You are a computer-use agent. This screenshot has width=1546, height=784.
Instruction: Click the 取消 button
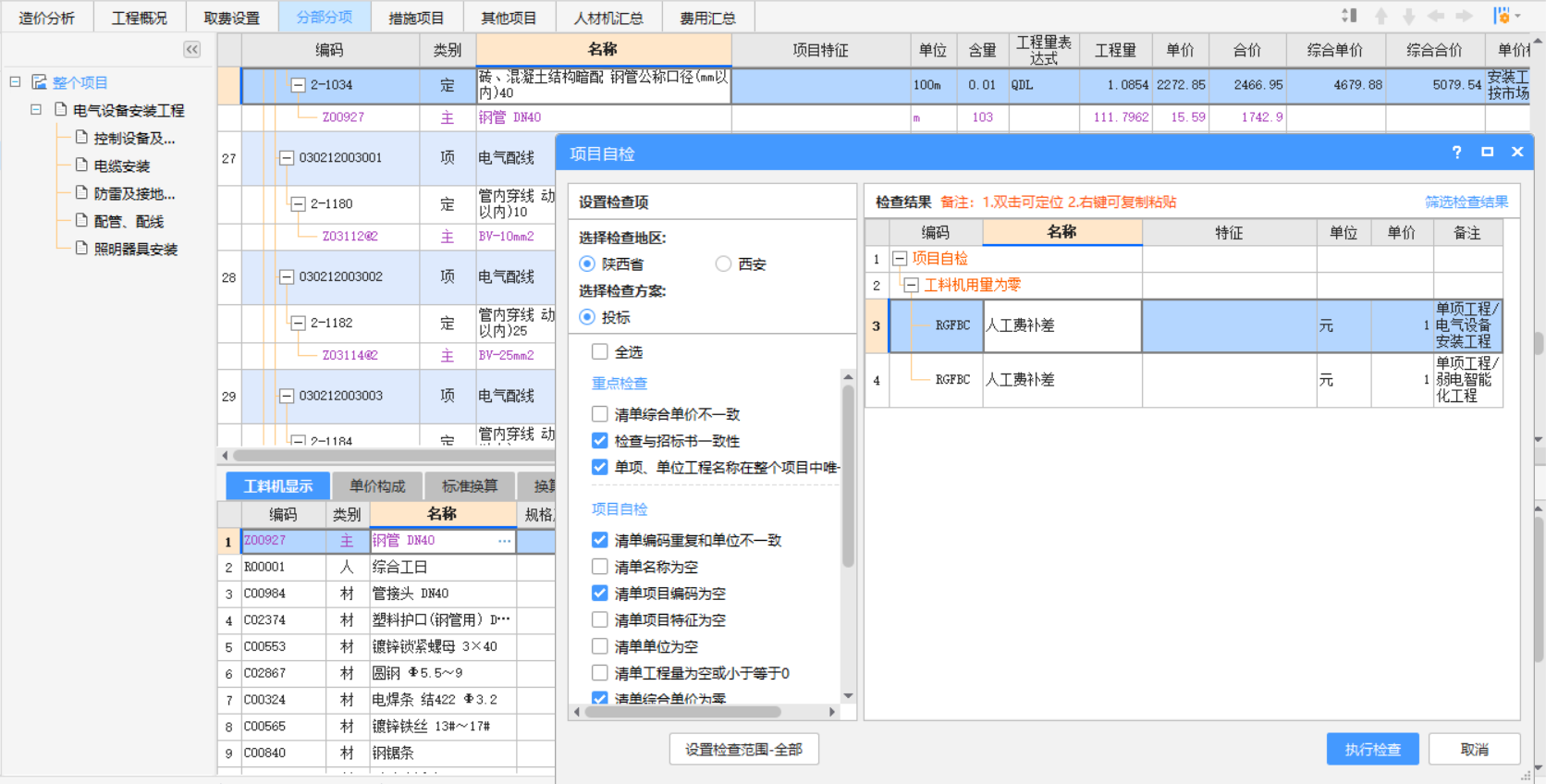(1475, 749)
